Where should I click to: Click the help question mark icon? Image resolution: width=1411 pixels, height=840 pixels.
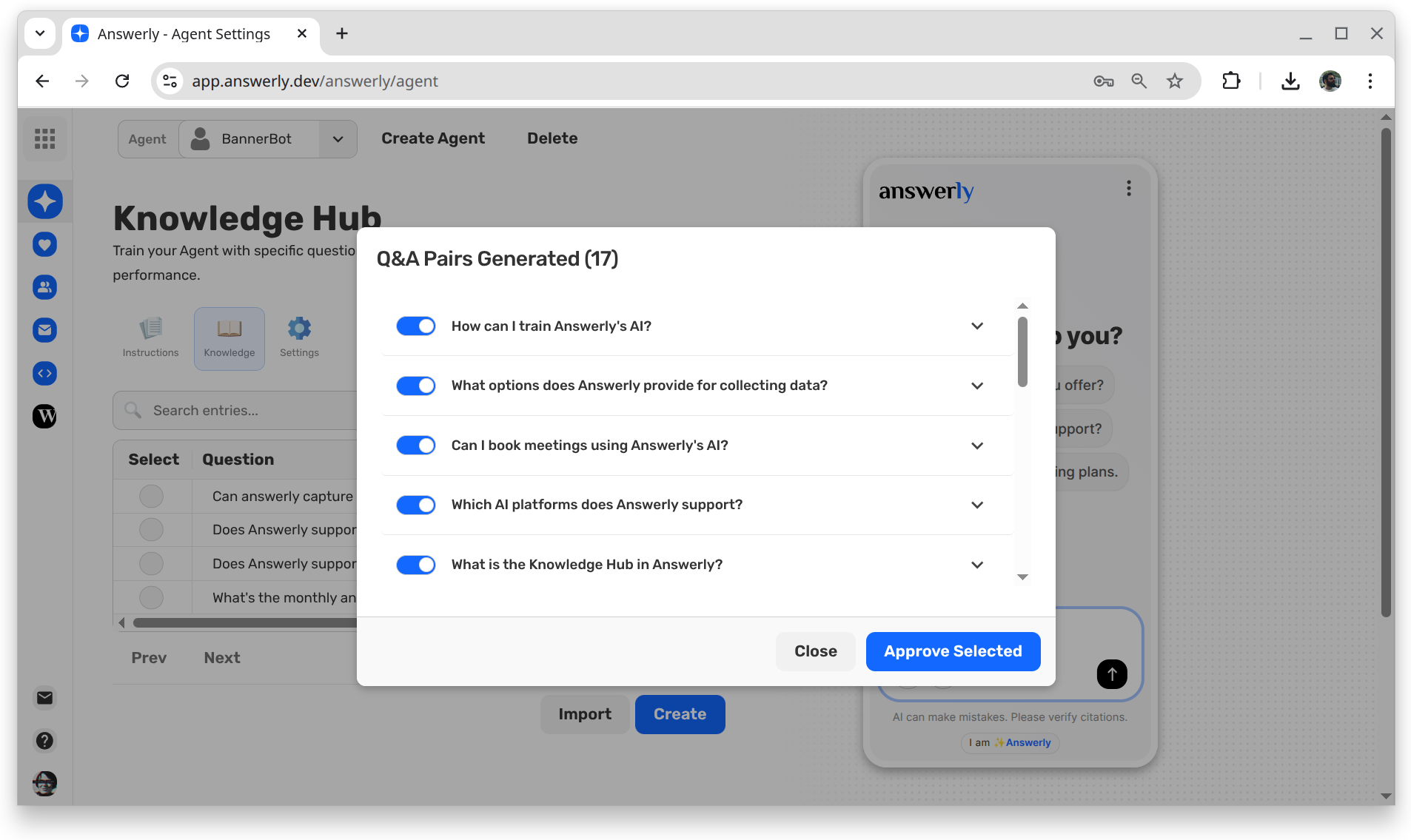45,741
